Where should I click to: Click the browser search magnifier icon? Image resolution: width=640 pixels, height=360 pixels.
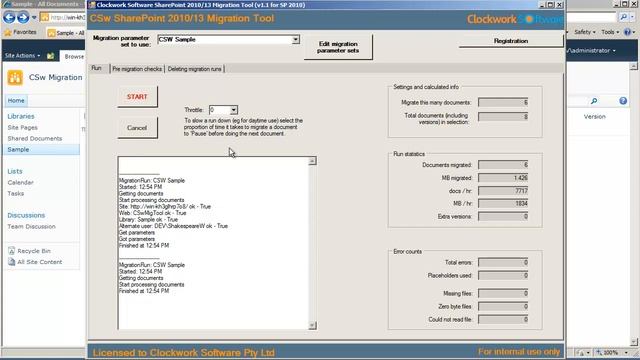click(x=623, y=17)
